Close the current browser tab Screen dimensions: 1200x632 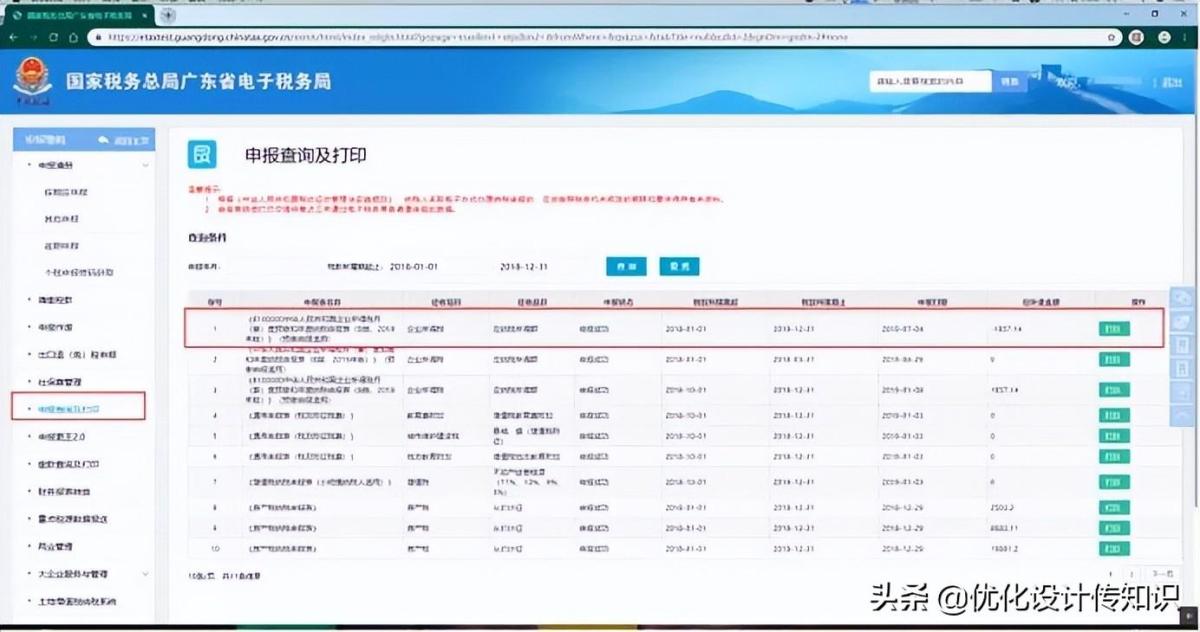[x=144, y=14]
